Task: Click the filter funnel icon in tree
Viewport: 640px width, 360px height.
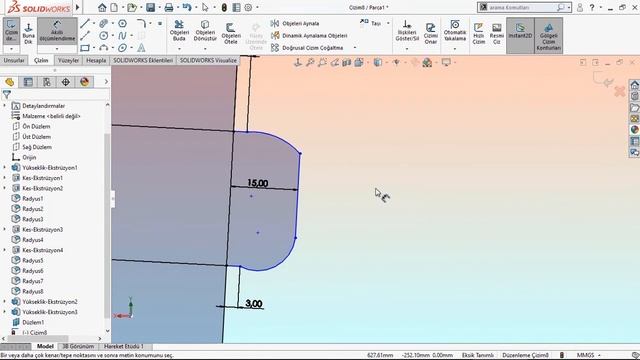Action: pyautogui.click(x=7, y=95)
